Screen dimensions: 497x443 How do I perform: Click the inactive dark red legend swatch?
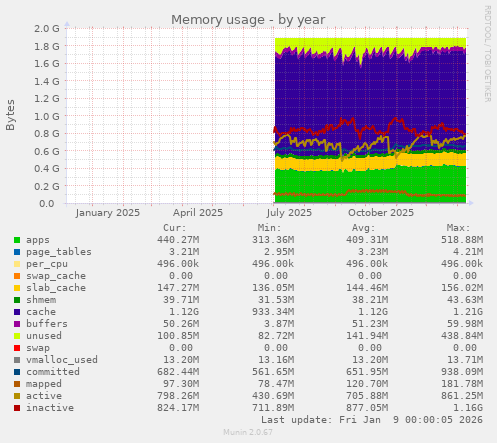point(17,408)
